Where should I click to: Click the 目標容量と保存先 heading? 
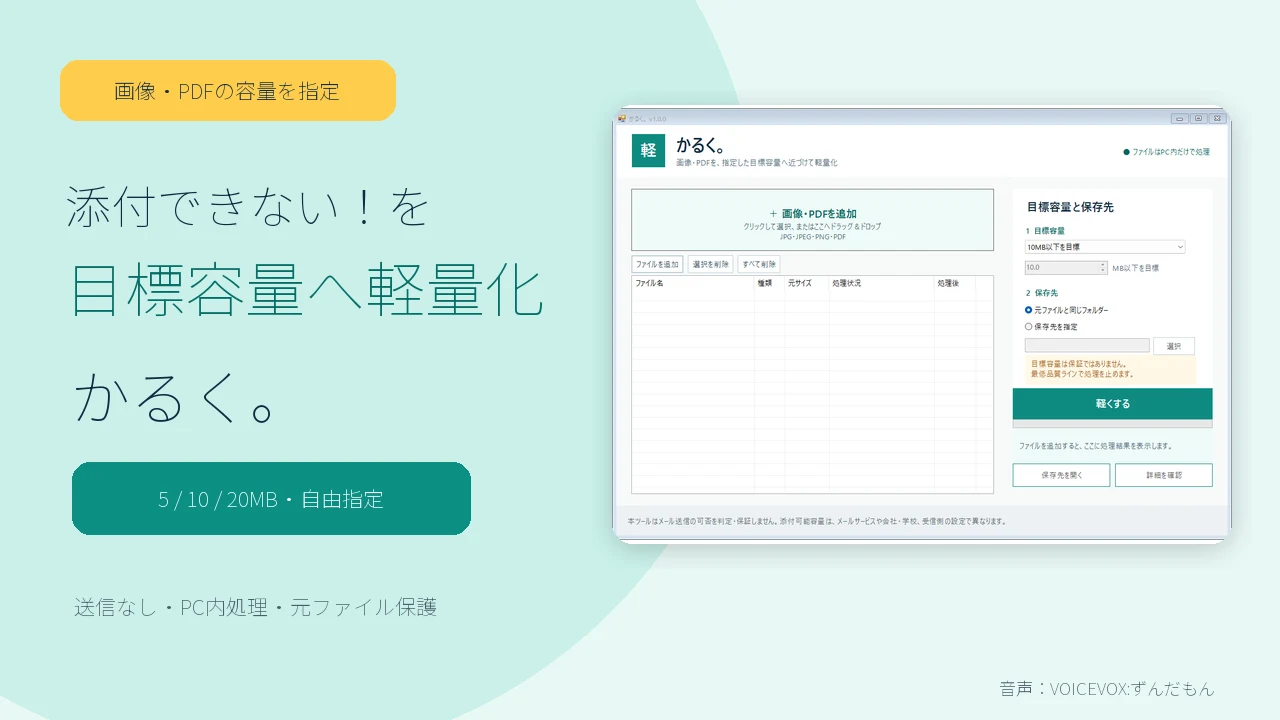[1070, 207]
